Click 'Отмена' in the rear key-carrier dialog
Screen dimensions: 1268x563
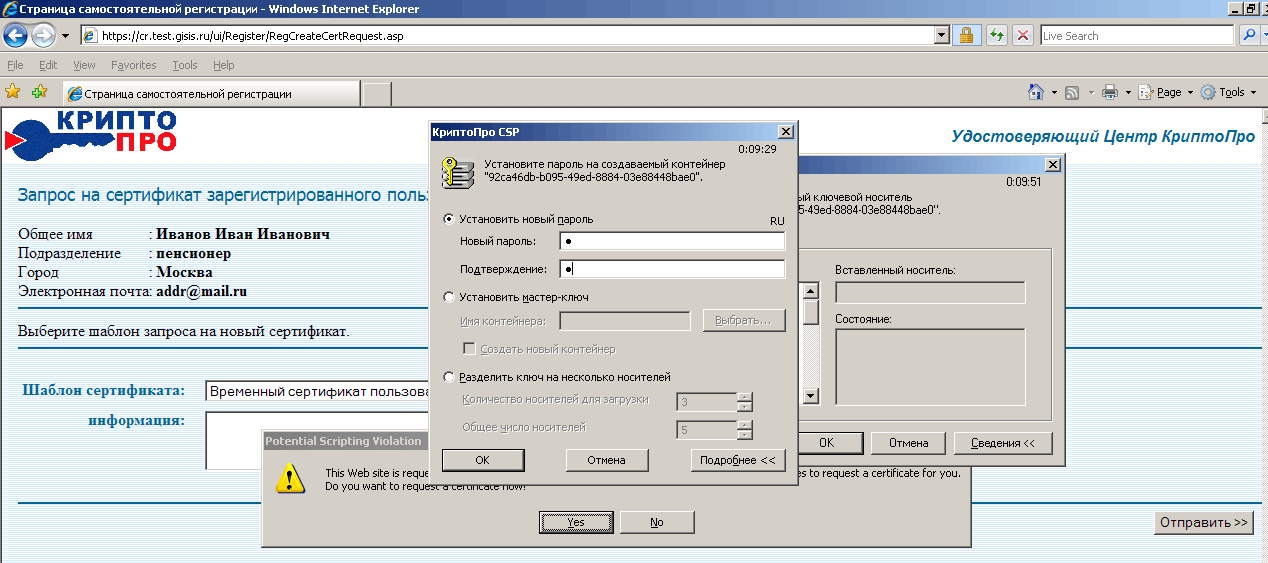(x=908, y=442)
